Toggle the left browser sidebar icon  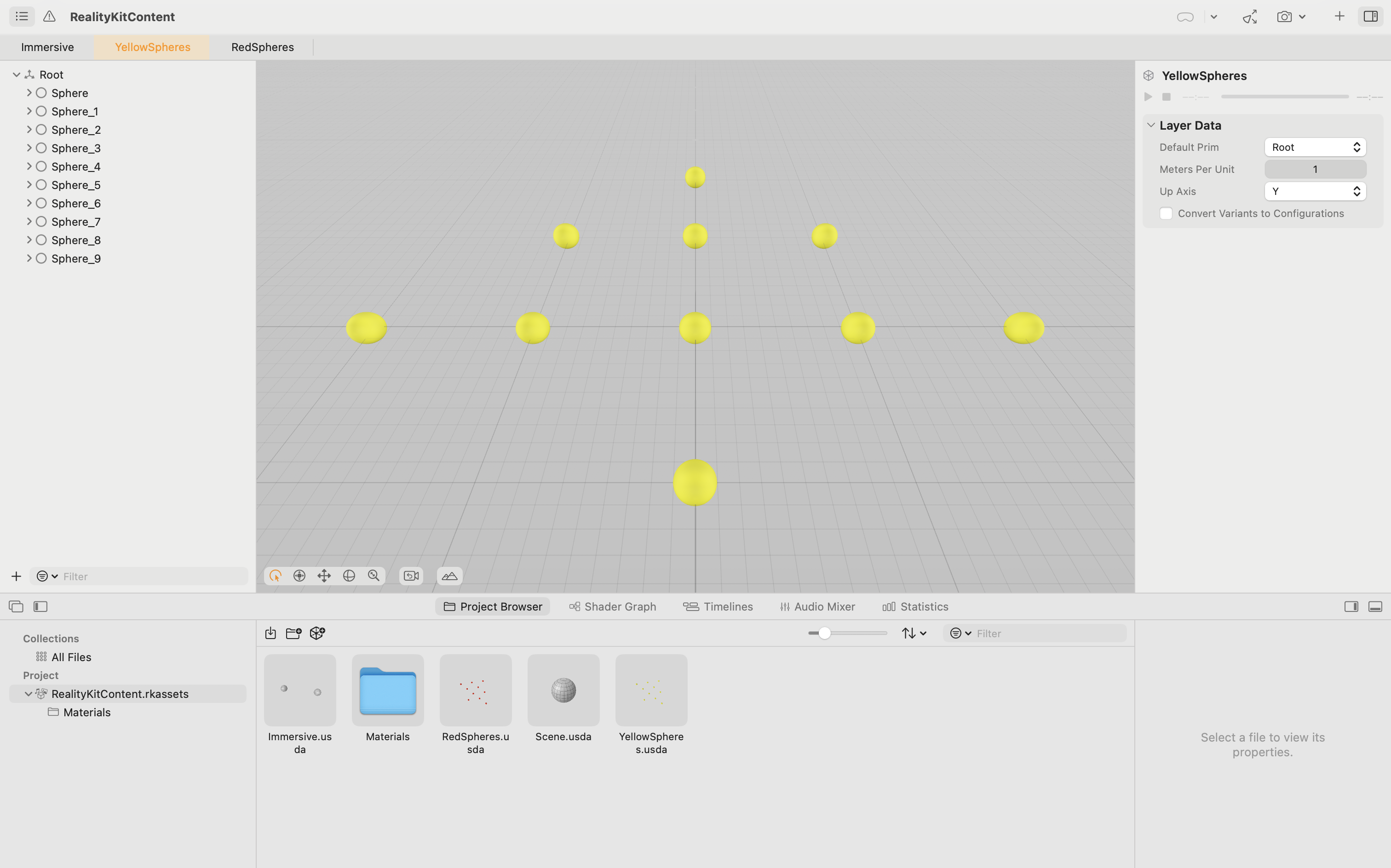[x=40, y=606]
